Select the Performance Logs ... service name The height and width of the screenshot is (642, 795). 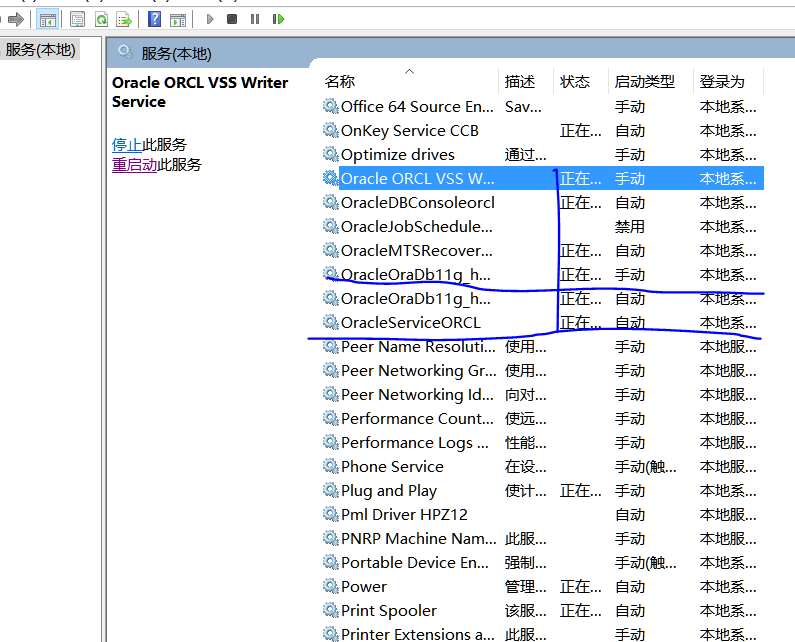pyautogui.click(x=415, y=443)
